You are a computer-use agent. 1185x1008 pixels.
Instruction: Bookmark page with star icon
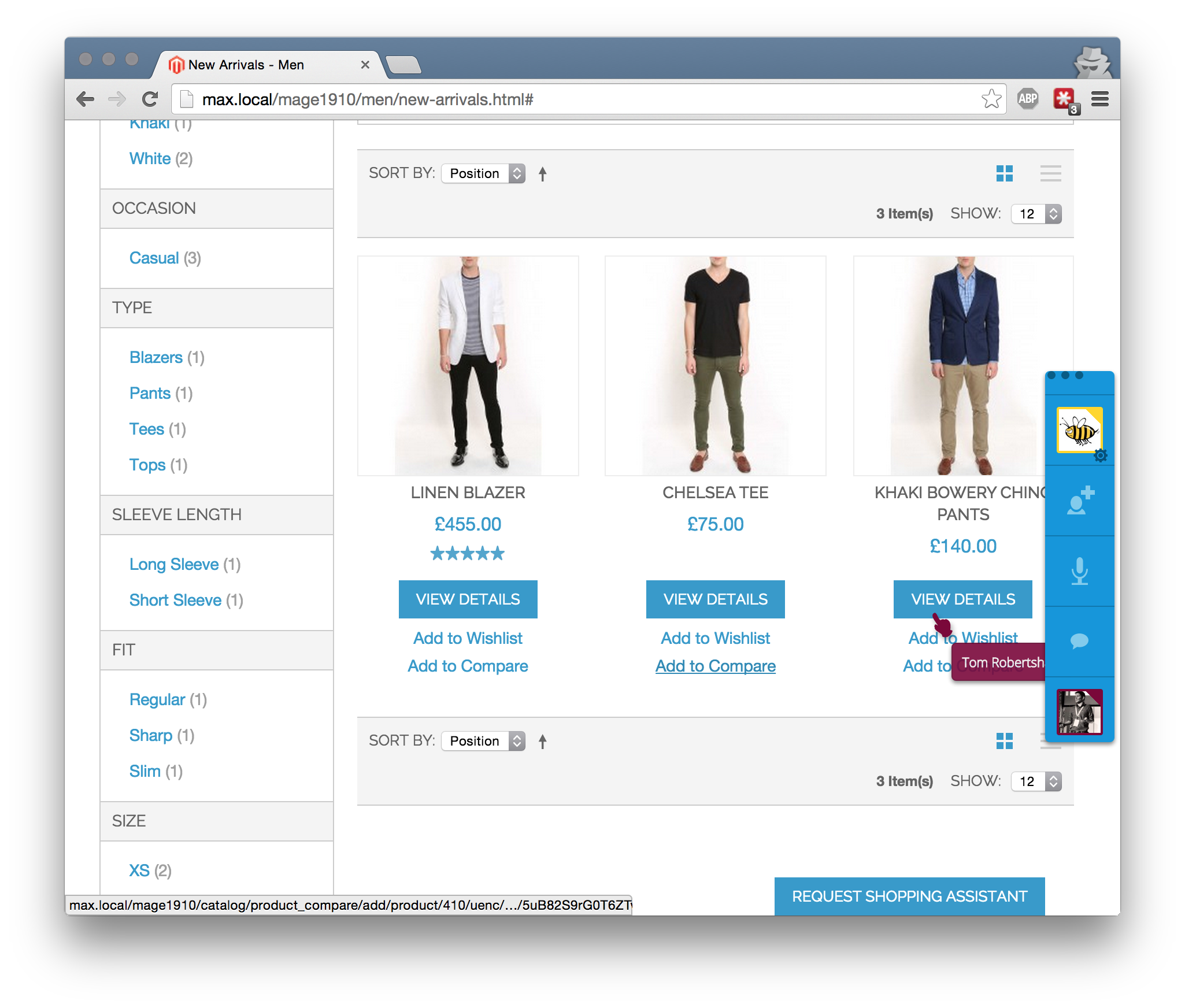(x=991, y=99)
